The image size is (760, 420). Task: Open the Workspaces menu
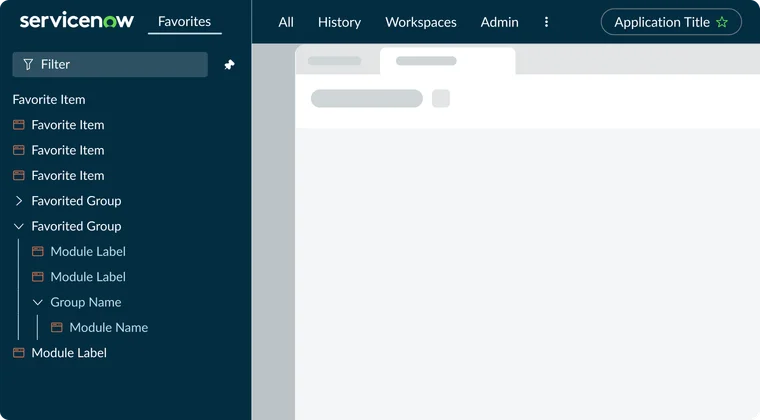point(421,22)
